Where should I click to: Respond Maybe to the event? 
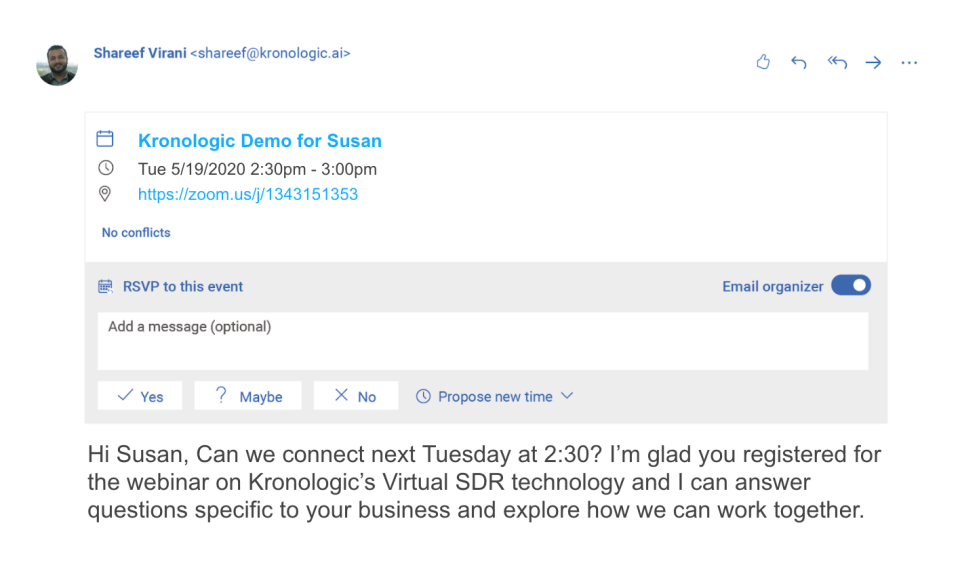click(249, 396)
